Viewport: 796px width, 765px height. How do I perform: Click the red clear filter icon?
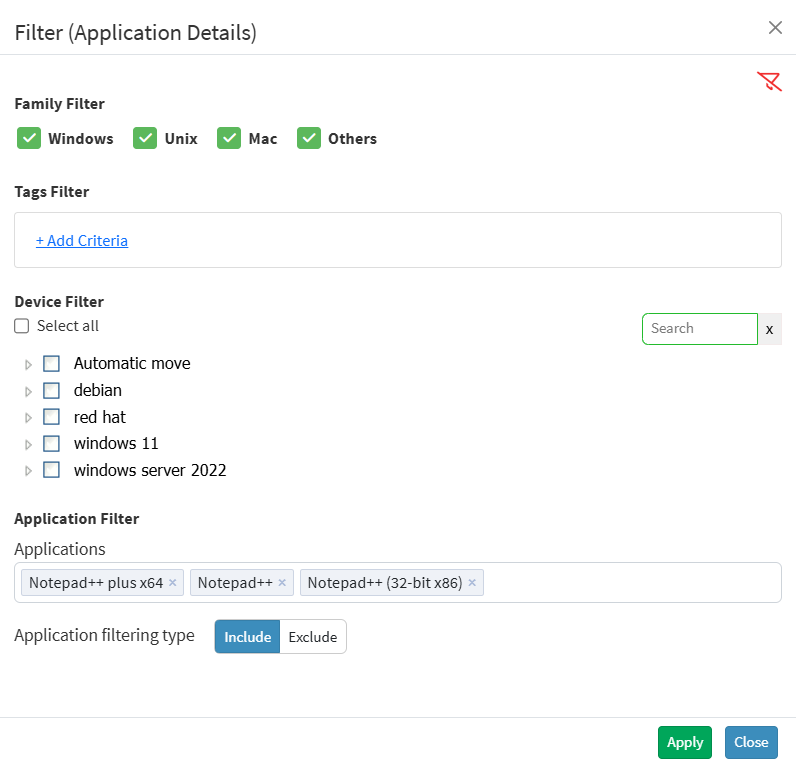coord(768,82)
